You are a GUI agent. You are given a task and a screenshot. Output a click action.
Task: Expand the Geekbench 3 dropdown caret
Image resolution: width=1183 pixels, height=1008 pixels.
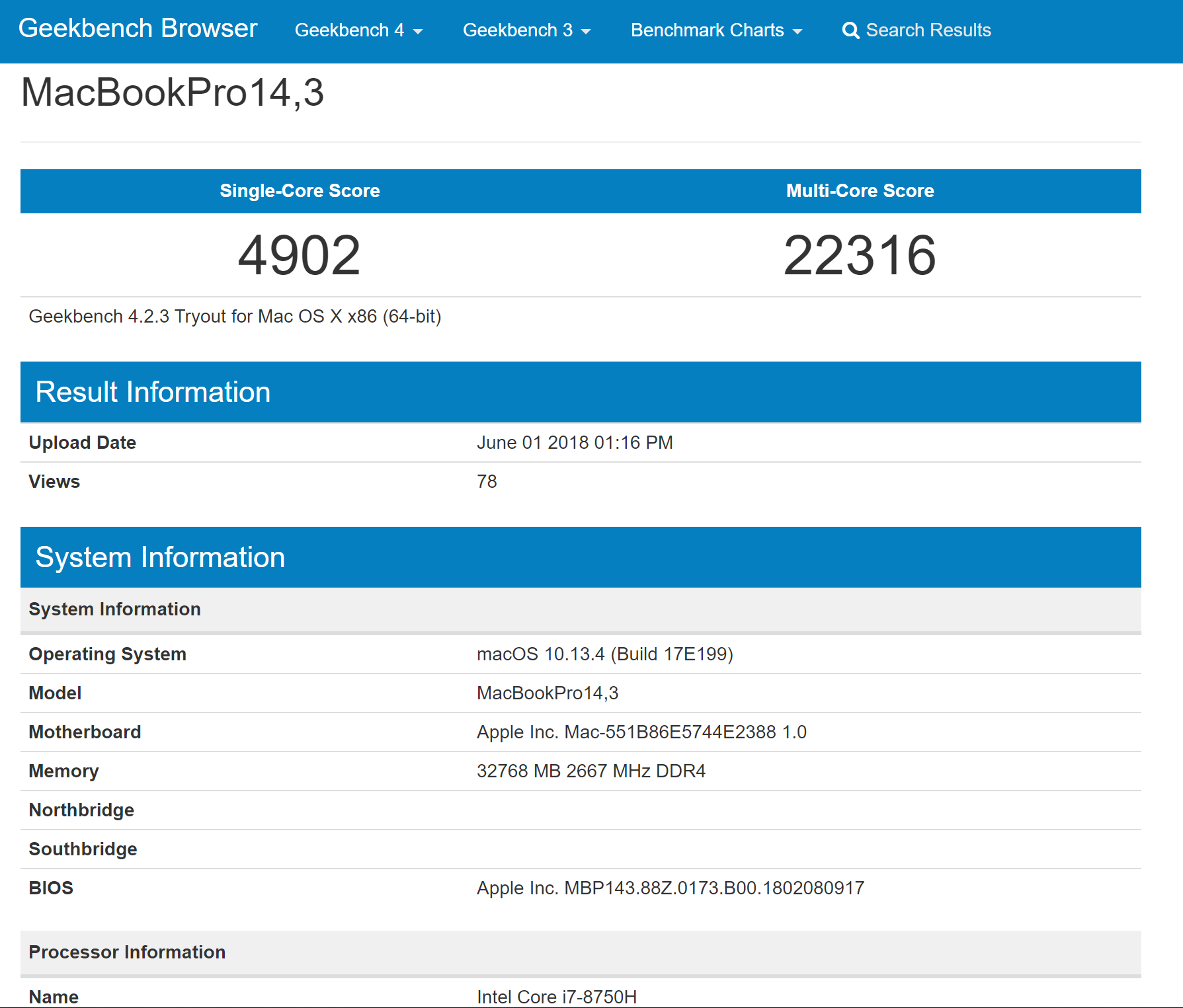586,32
